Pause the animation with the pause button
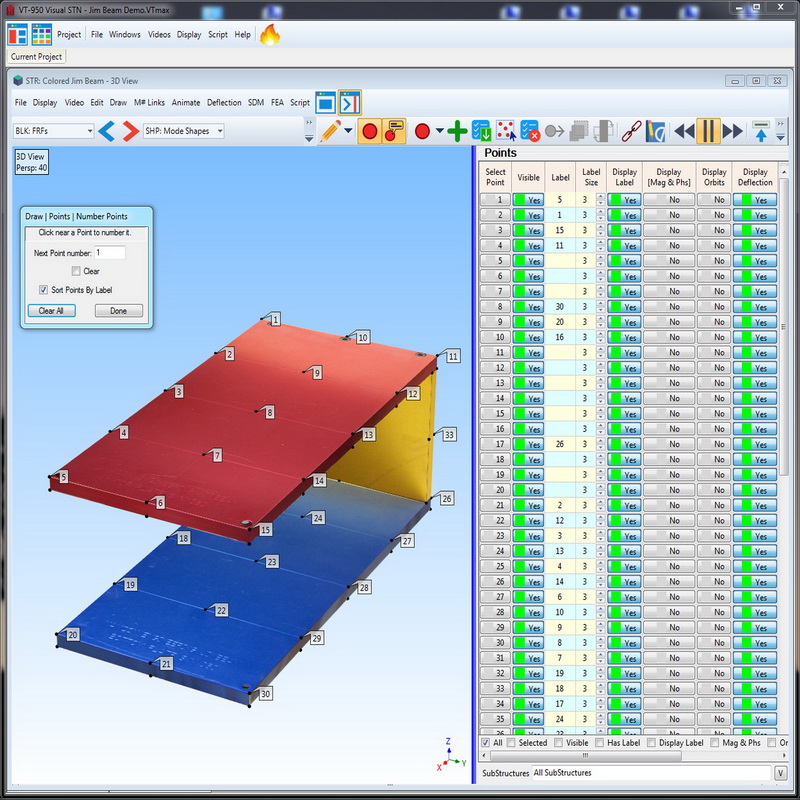Screen dimensions: 800x800 coord(709,131)
